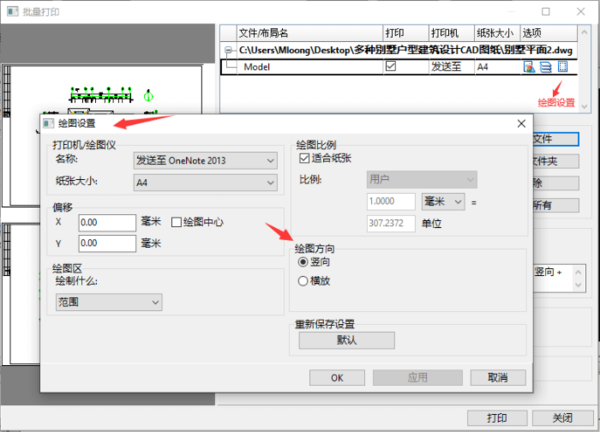Image resolution: width=600 pixels, height=432 pixels.
Task: Select the dwg file path row
Action: click(399, 50)
